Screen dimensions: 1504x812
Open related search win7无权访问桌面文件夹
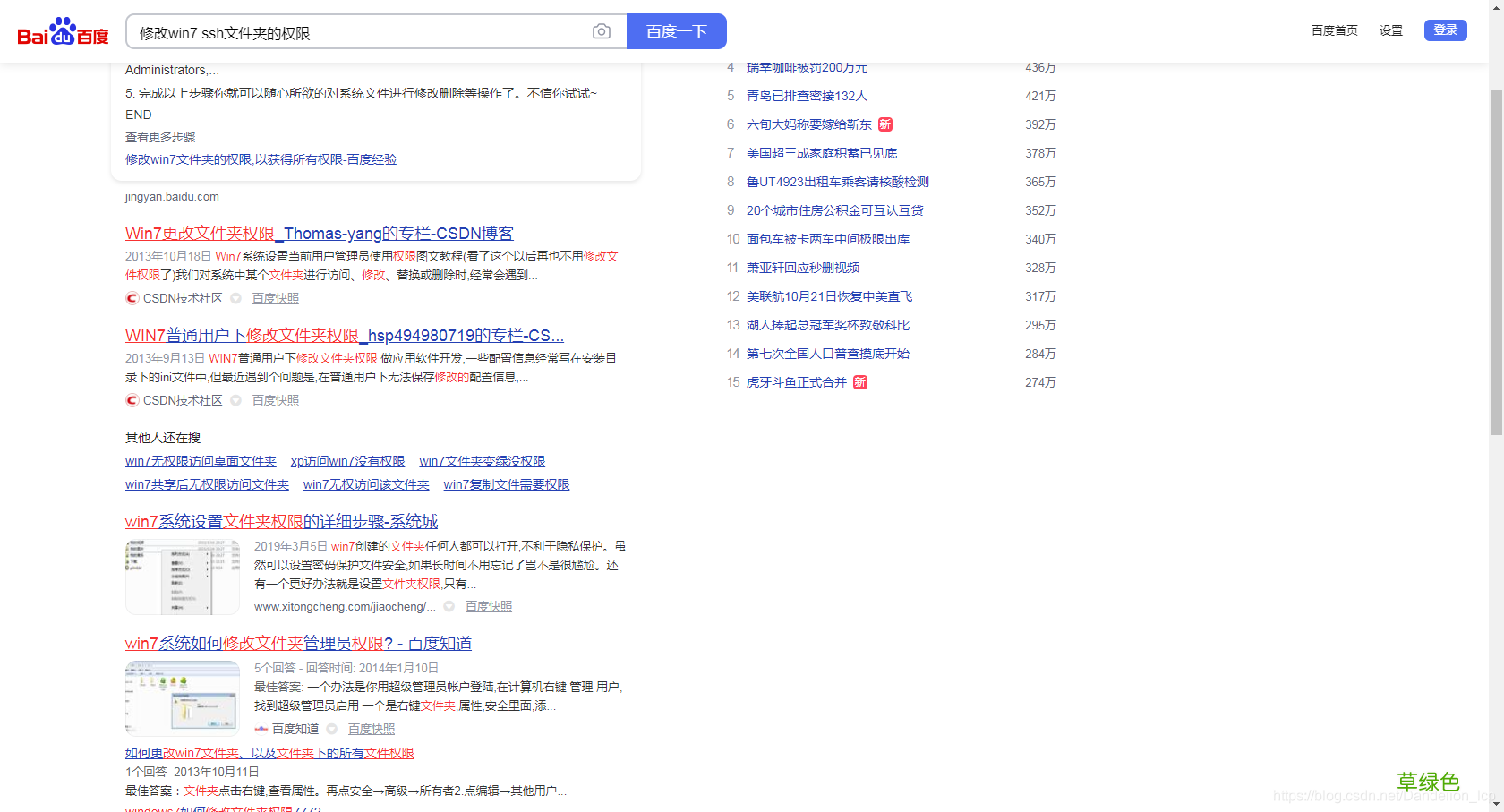point(200,461)
